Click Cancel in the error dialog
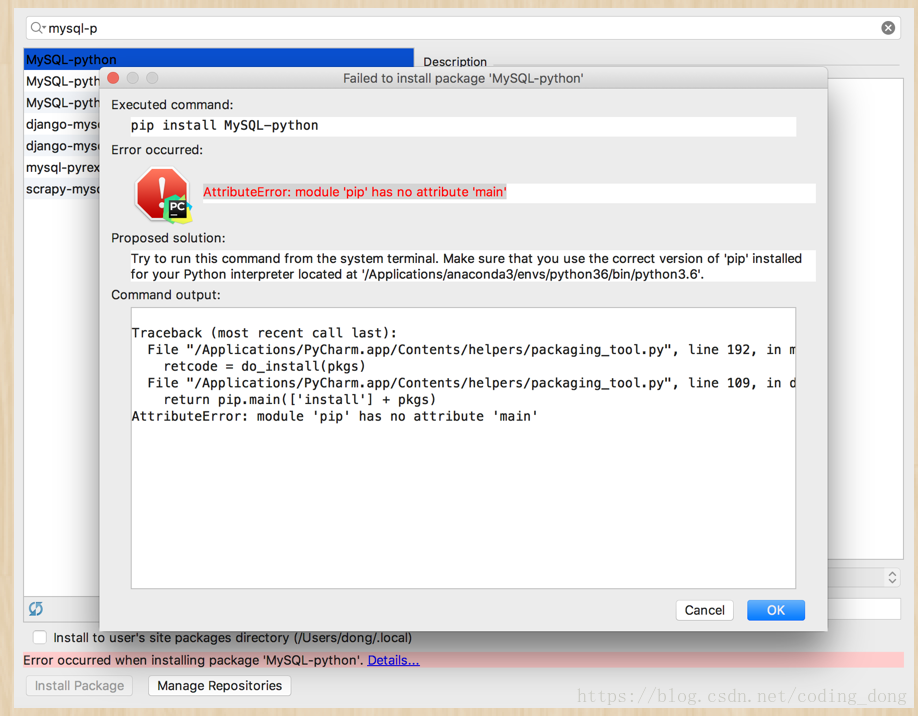Screen dimensions: 918x716 (x=704, y=610)
